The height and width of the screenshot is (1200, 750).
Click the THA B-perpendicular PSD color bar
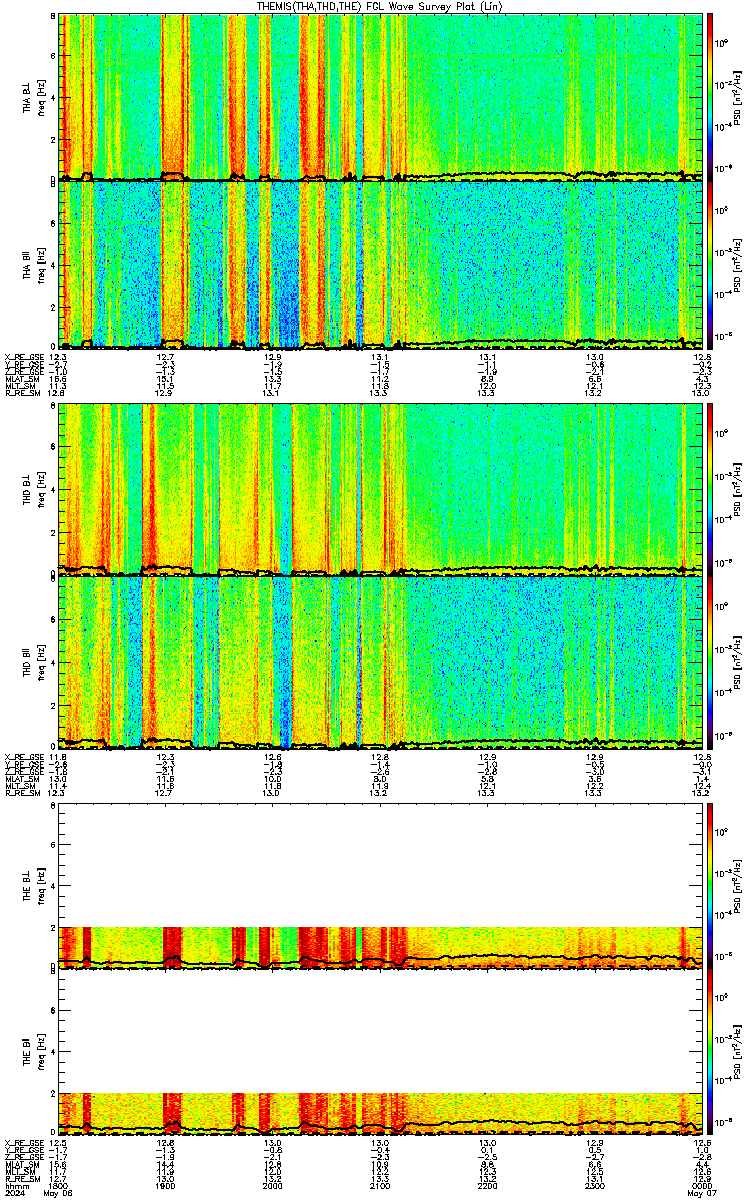tap(711, 97)
